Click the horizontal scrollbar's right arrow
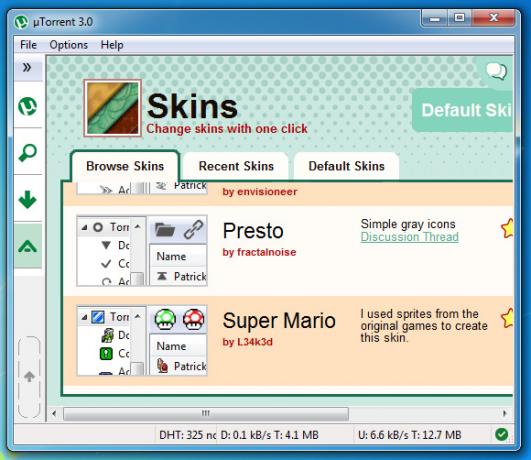The width and height of the screenshot is (531, 460). pyautogui.click(x=505, y=413)
